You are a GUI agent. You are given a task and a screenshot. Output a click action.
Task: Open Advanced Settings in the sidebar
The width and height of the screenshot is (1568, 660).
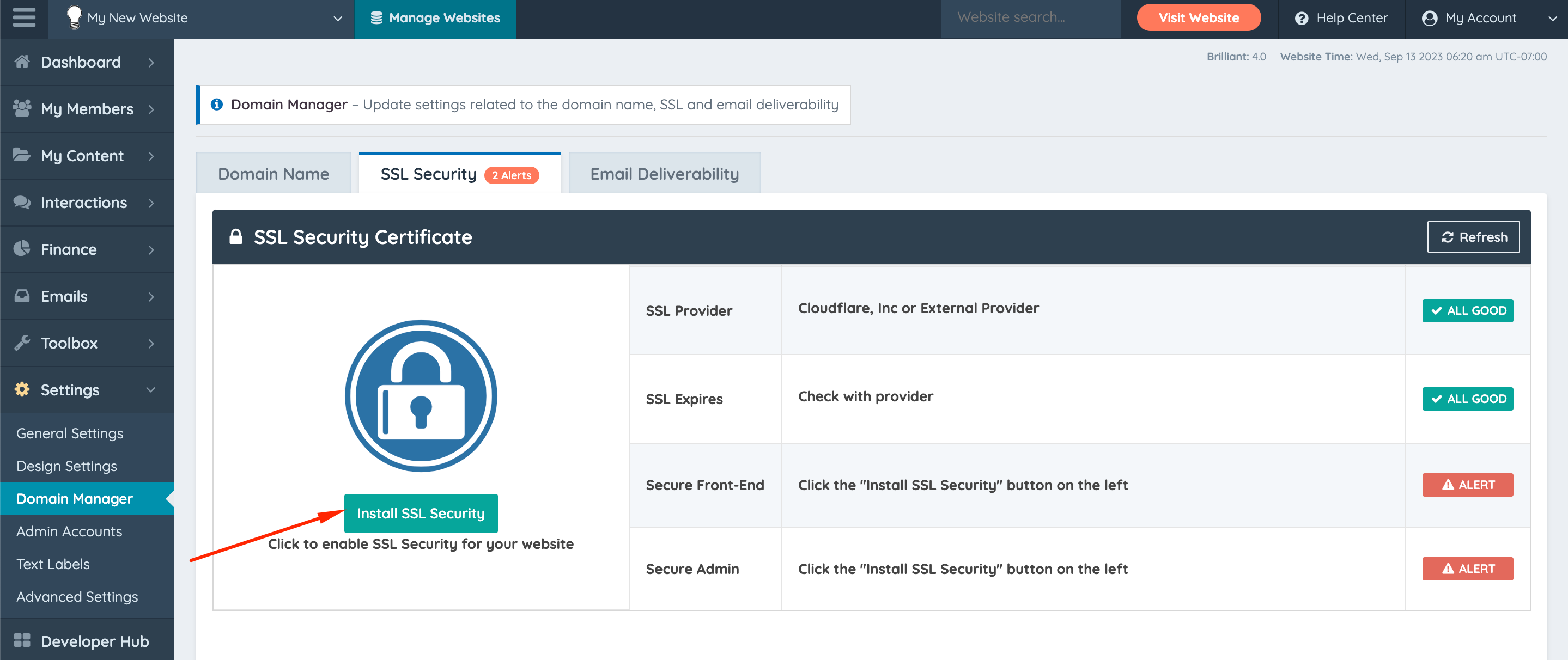[77, 596]
